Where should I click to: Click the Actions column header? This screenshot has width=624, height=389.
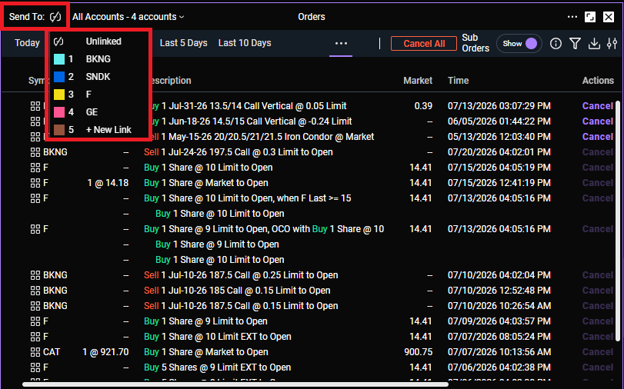click(x=598, y=80)
